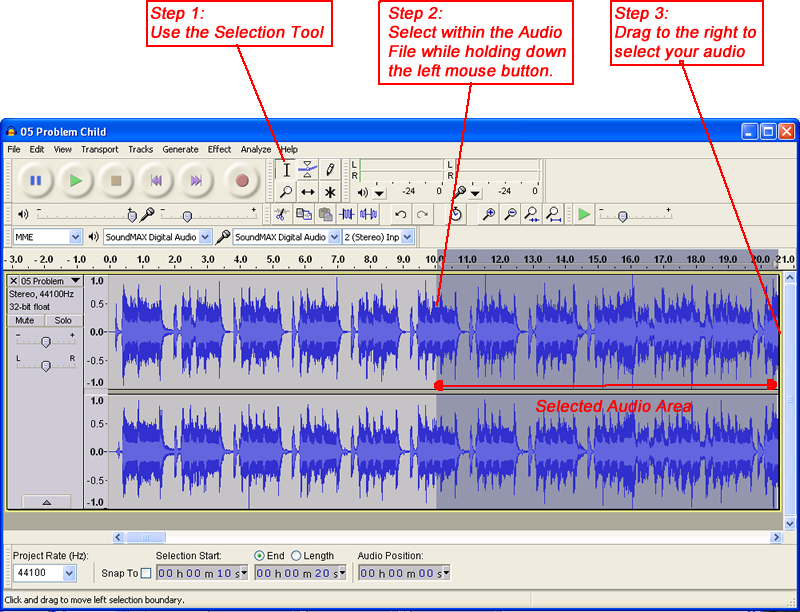
Task: Select the Length radio button
Action: (296, 555)
